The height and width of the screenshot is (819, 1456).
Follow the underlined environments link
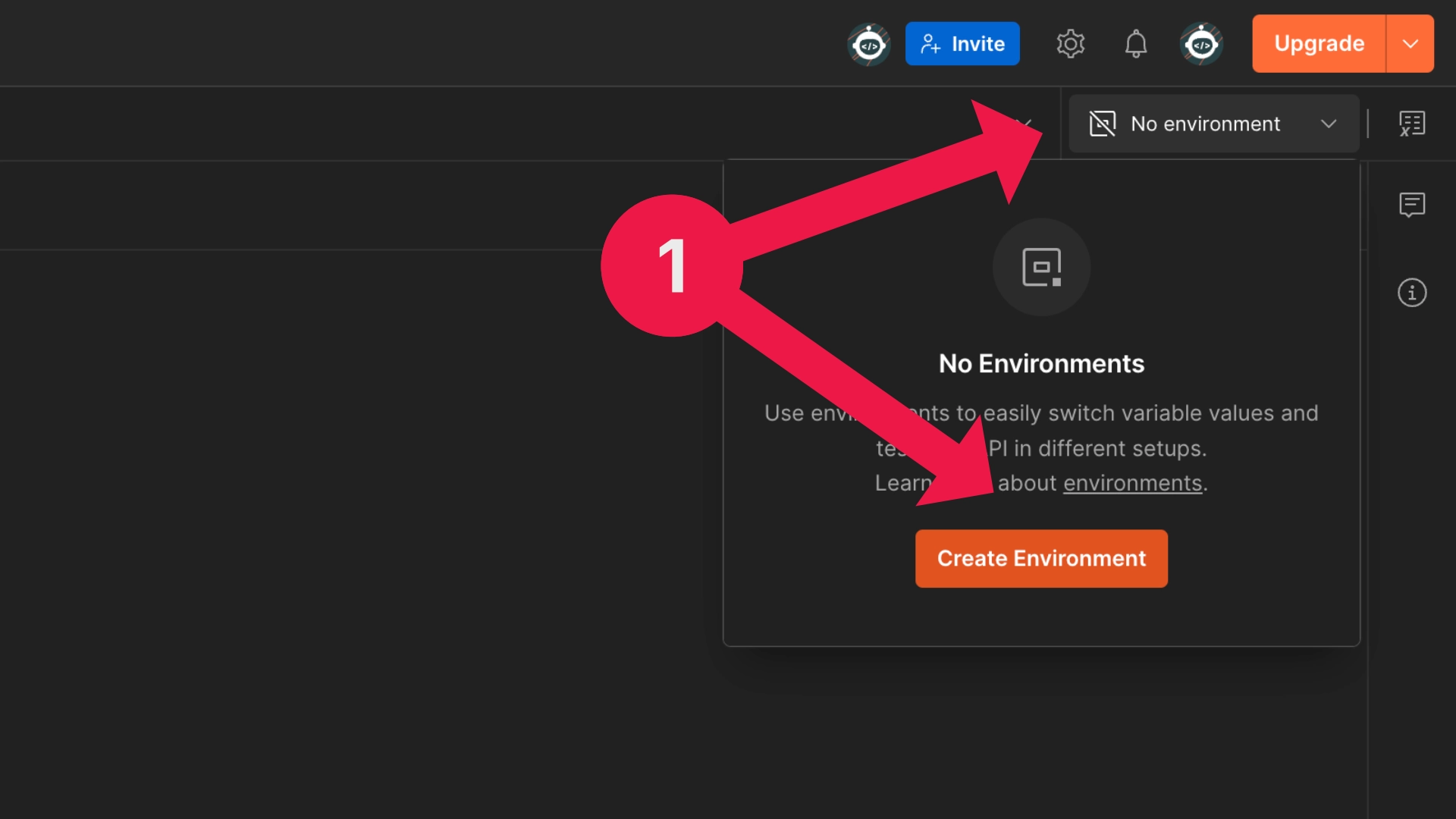[1132, 483]
